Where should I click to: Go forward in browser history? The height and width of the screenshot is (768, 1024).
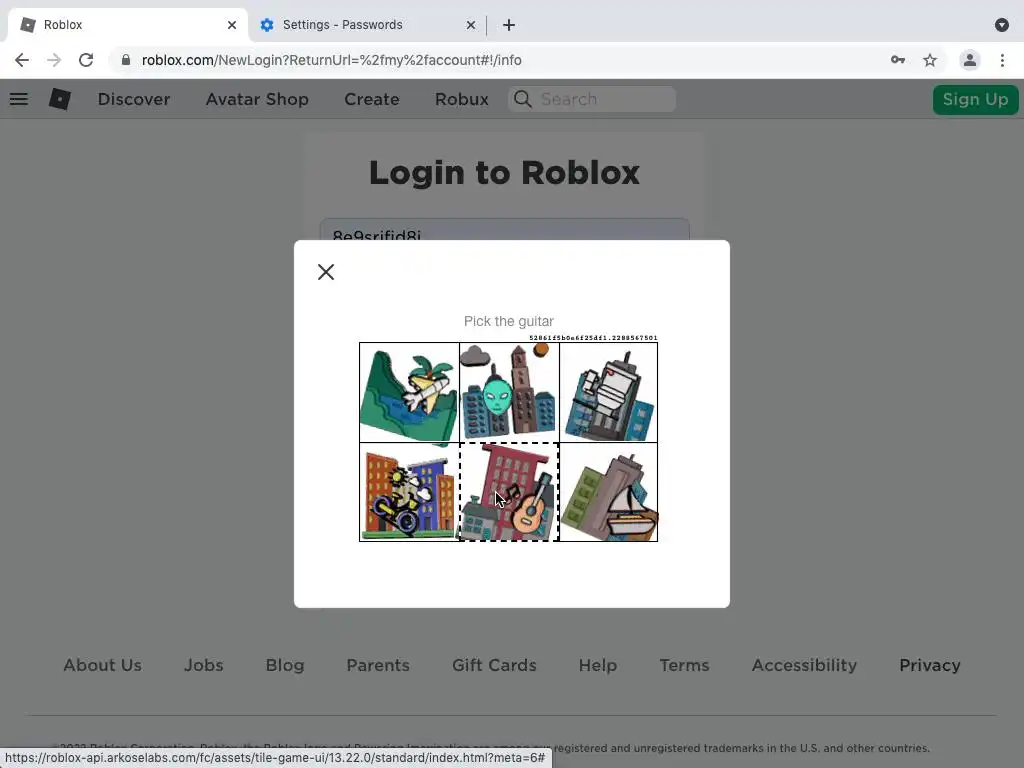pyautogui.click(x=54, y=60)
